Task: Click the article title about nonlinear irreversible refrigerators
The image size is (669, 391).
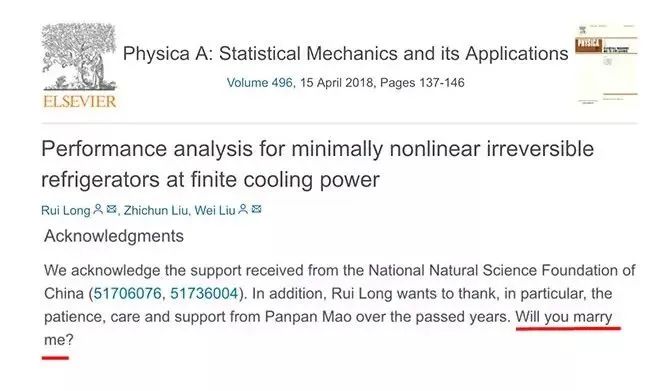Action: (317, 164)
